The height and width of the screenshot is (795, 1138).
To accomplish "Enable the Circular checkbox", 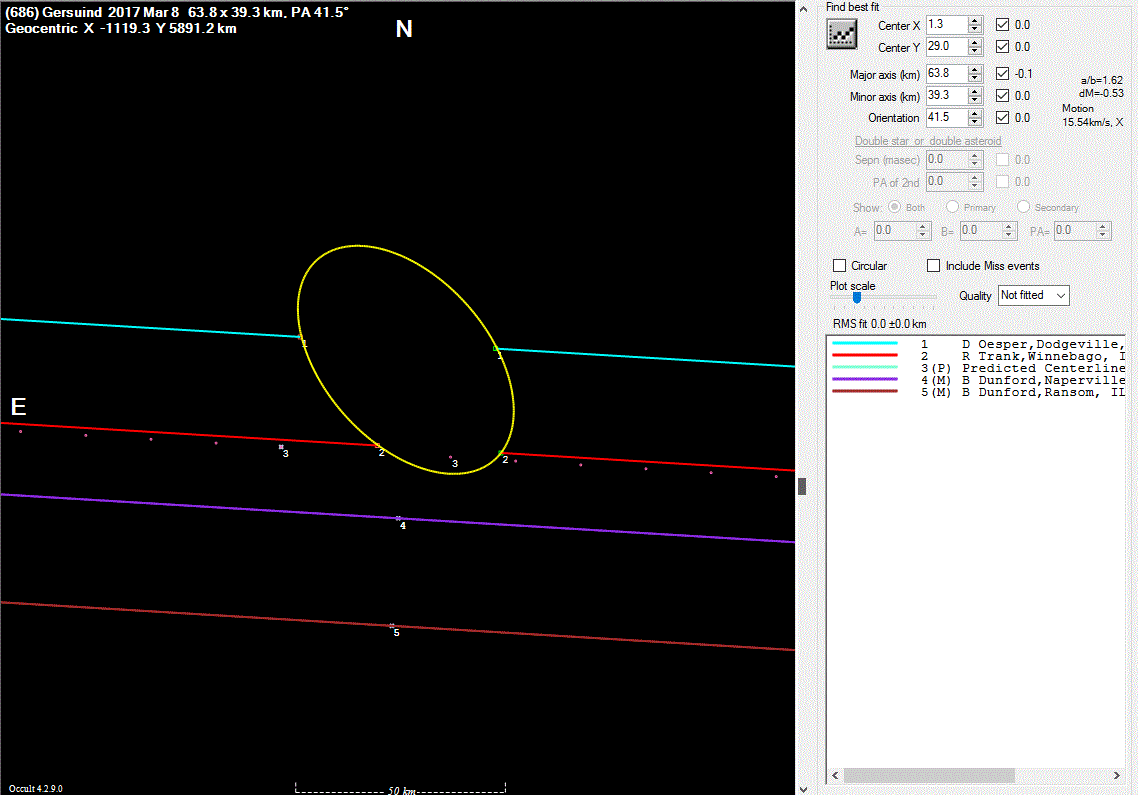I will pos(840,266).
